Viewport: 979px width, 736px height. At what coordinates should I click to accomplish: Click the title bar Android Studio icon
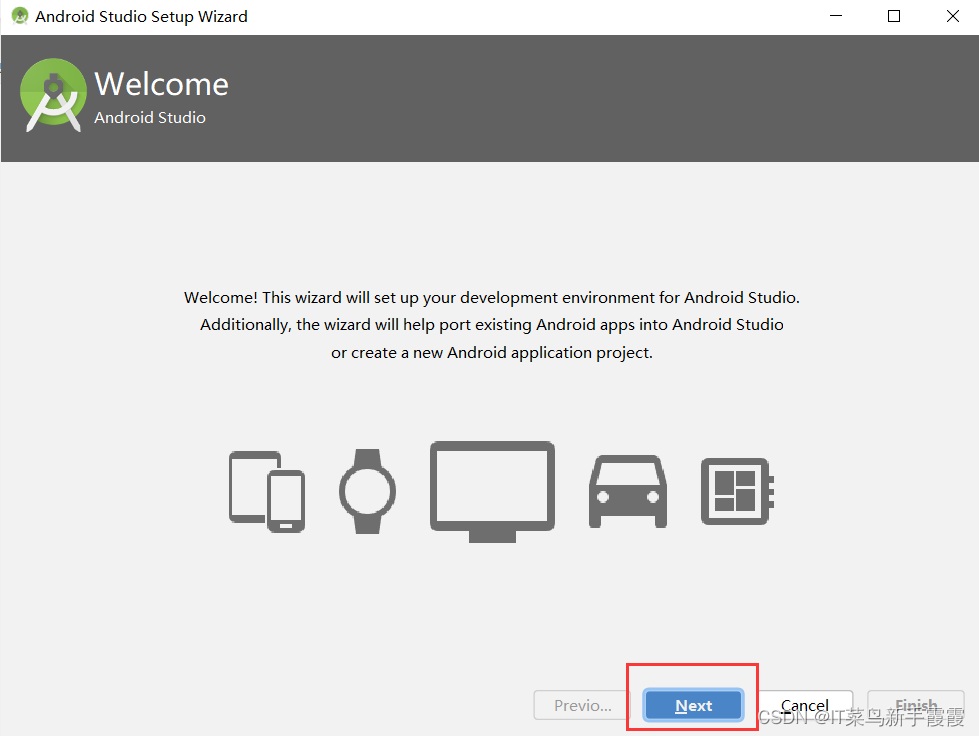pyautogui.click(x=20, y=16)
